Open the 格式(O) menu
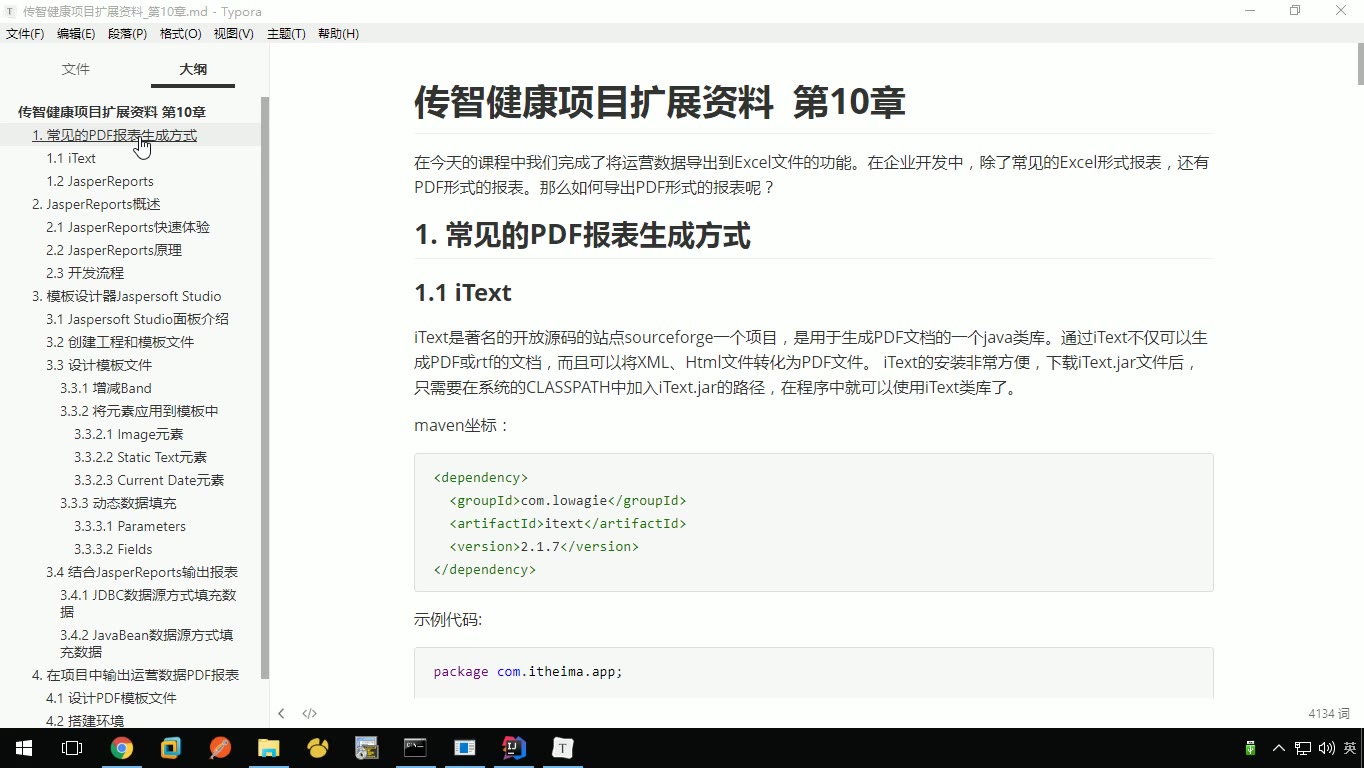The height and width of the screenshot is (768, 1364). click(180, 34)
